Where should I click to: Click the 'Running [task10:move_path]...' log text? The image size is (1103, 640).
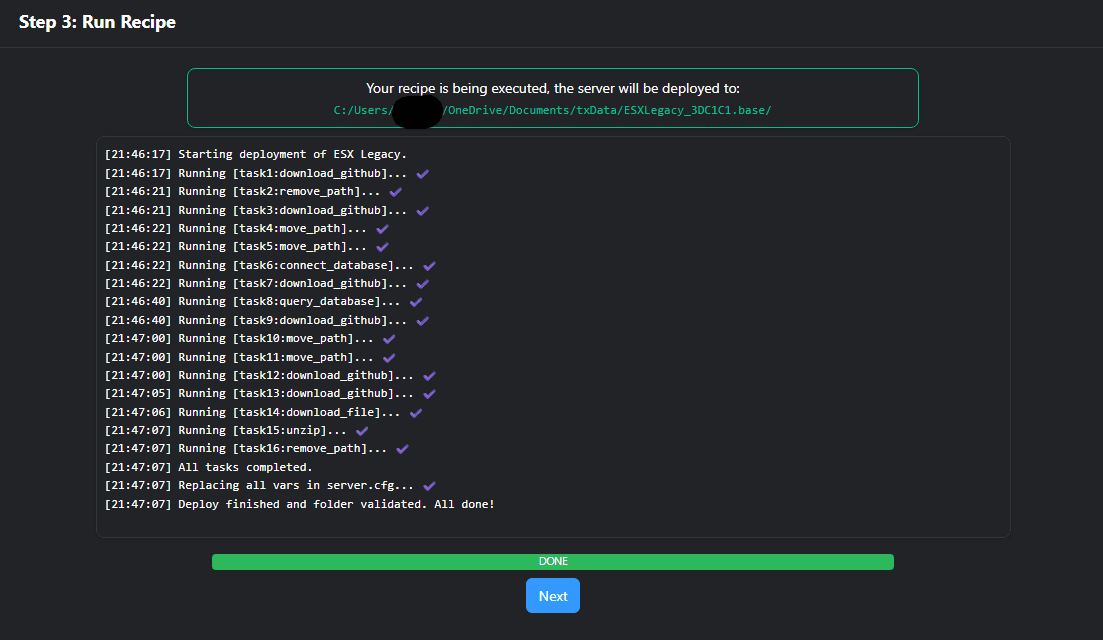(276, 338)
